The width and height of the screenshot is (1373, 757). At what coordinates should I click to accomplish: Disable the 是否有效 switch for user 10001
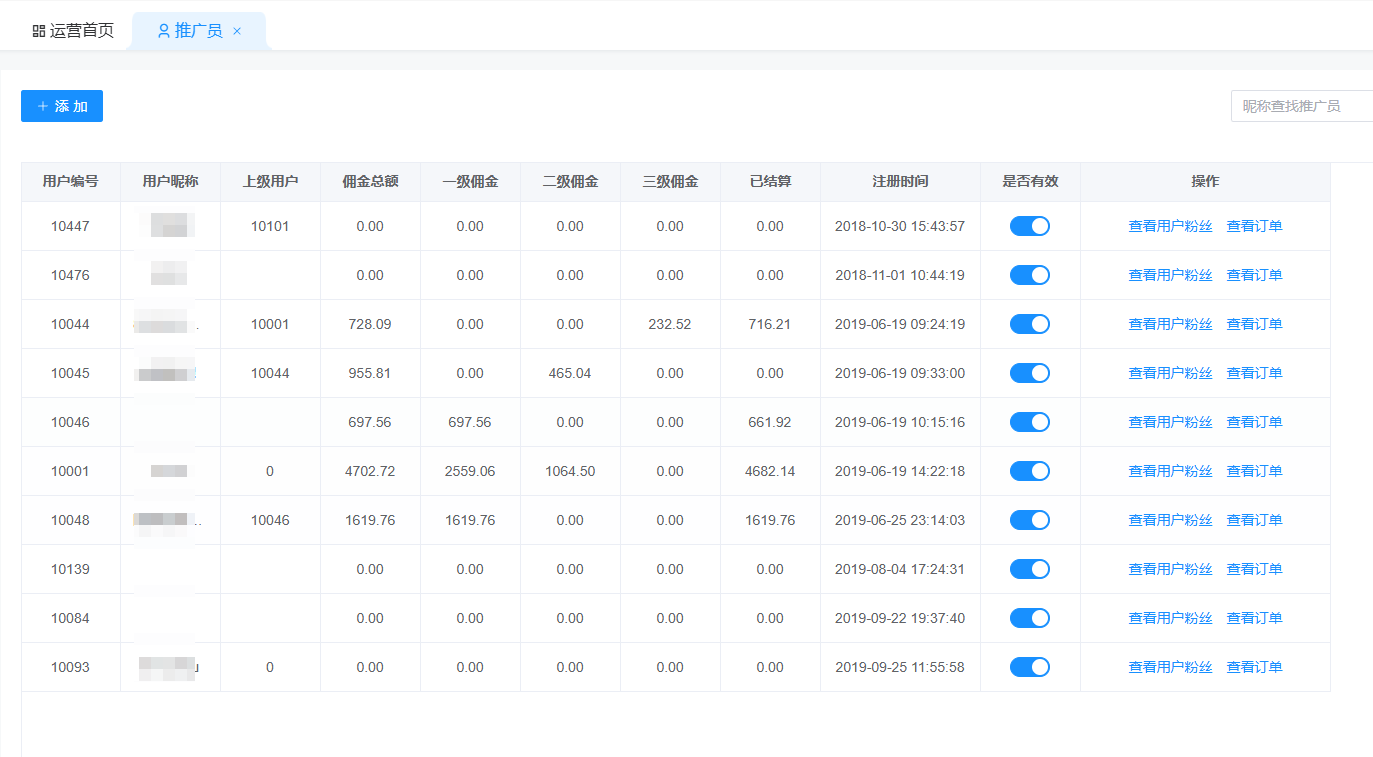click(1029, 471)
